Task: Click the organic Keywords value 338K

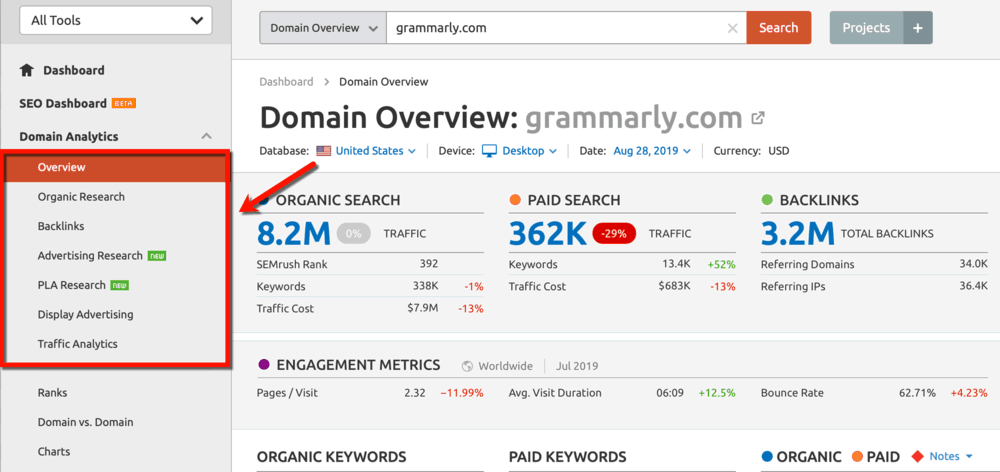Action: 426,286
